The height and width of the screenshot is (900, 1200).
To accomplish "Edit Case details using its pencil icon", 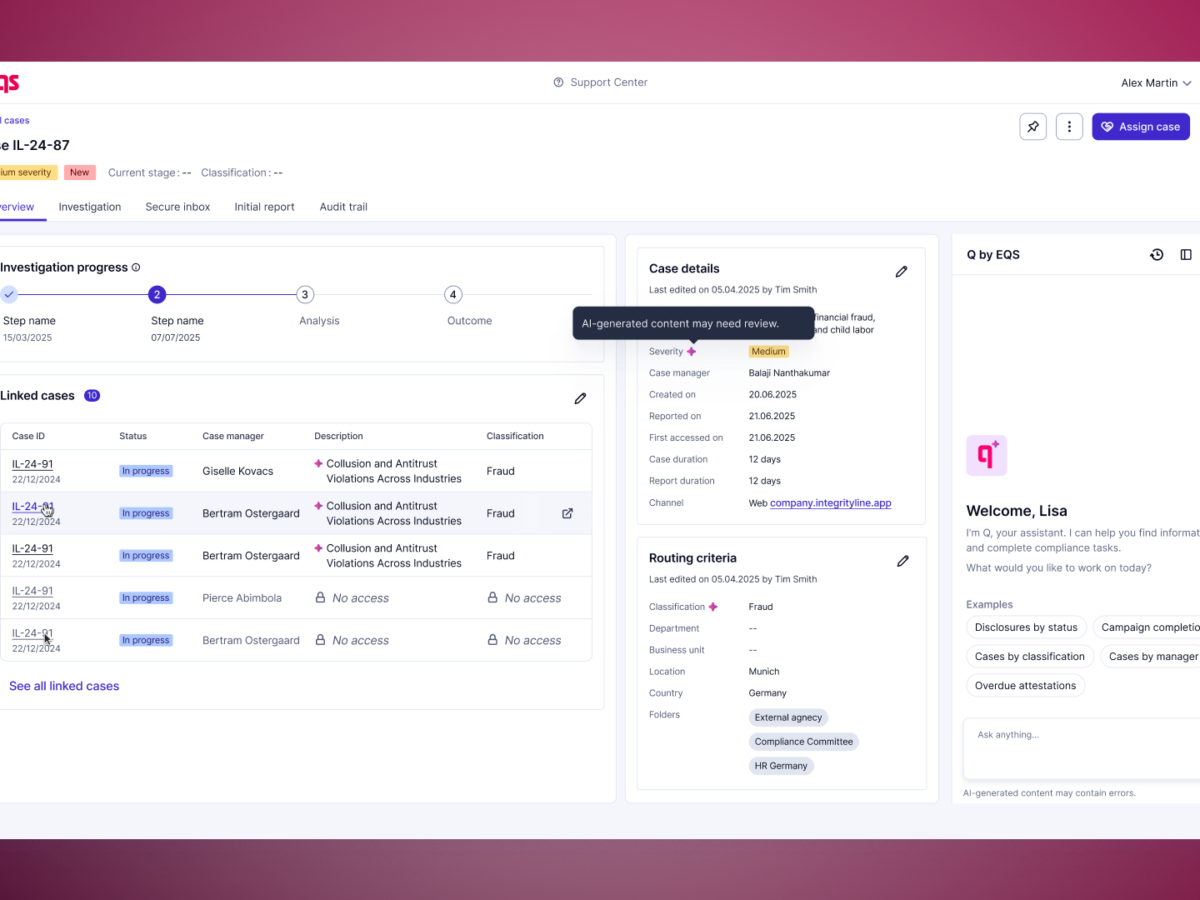I will coord(901,271).
